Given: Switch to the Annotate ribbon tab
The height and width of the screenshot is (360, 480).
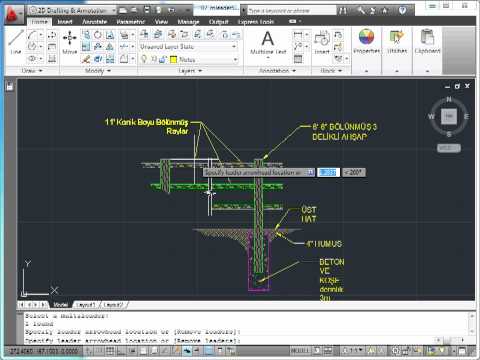Looking at the screenshot, I should pos(95,22).
